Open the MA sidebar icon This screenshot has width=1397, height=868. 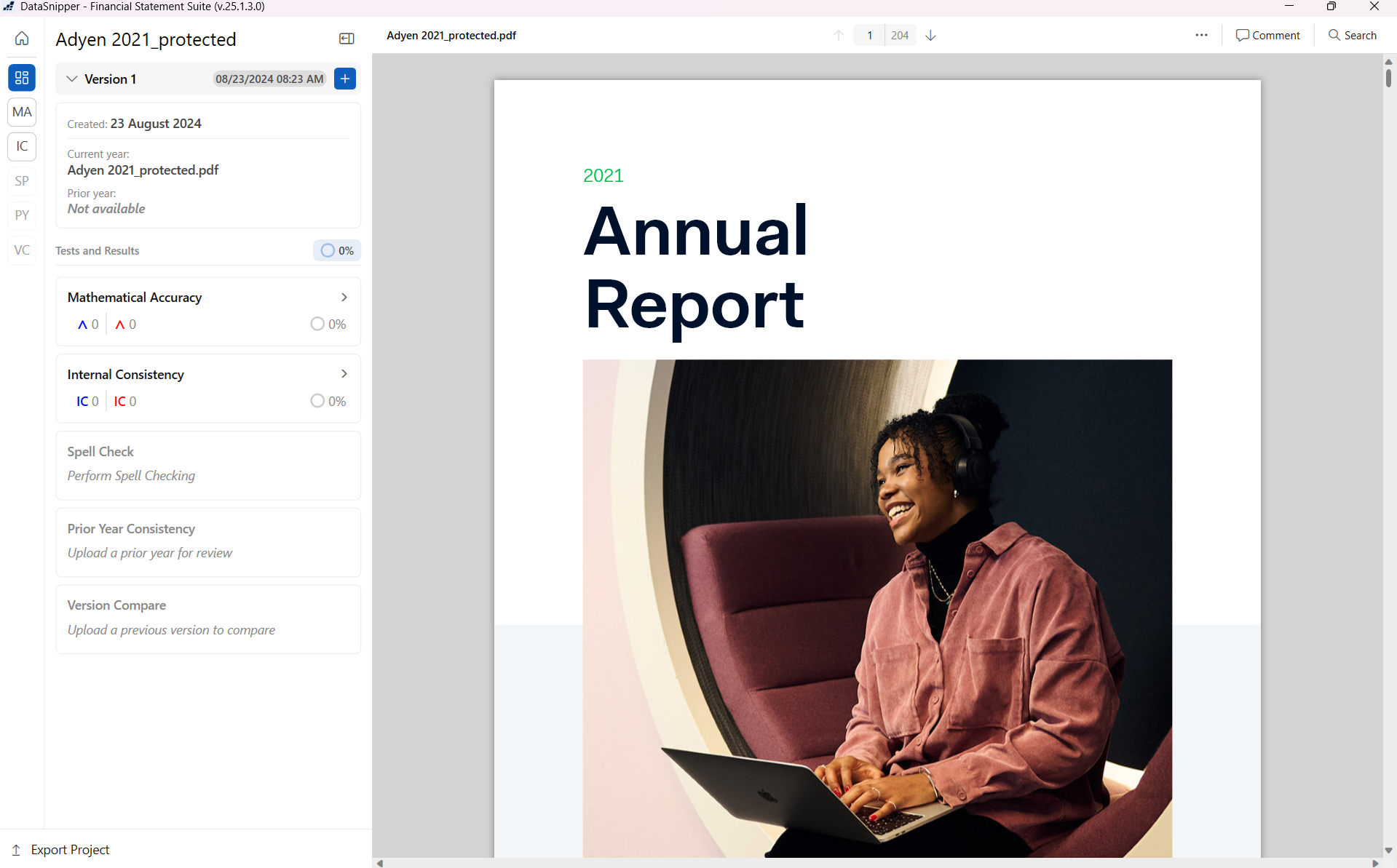point(22,112)
